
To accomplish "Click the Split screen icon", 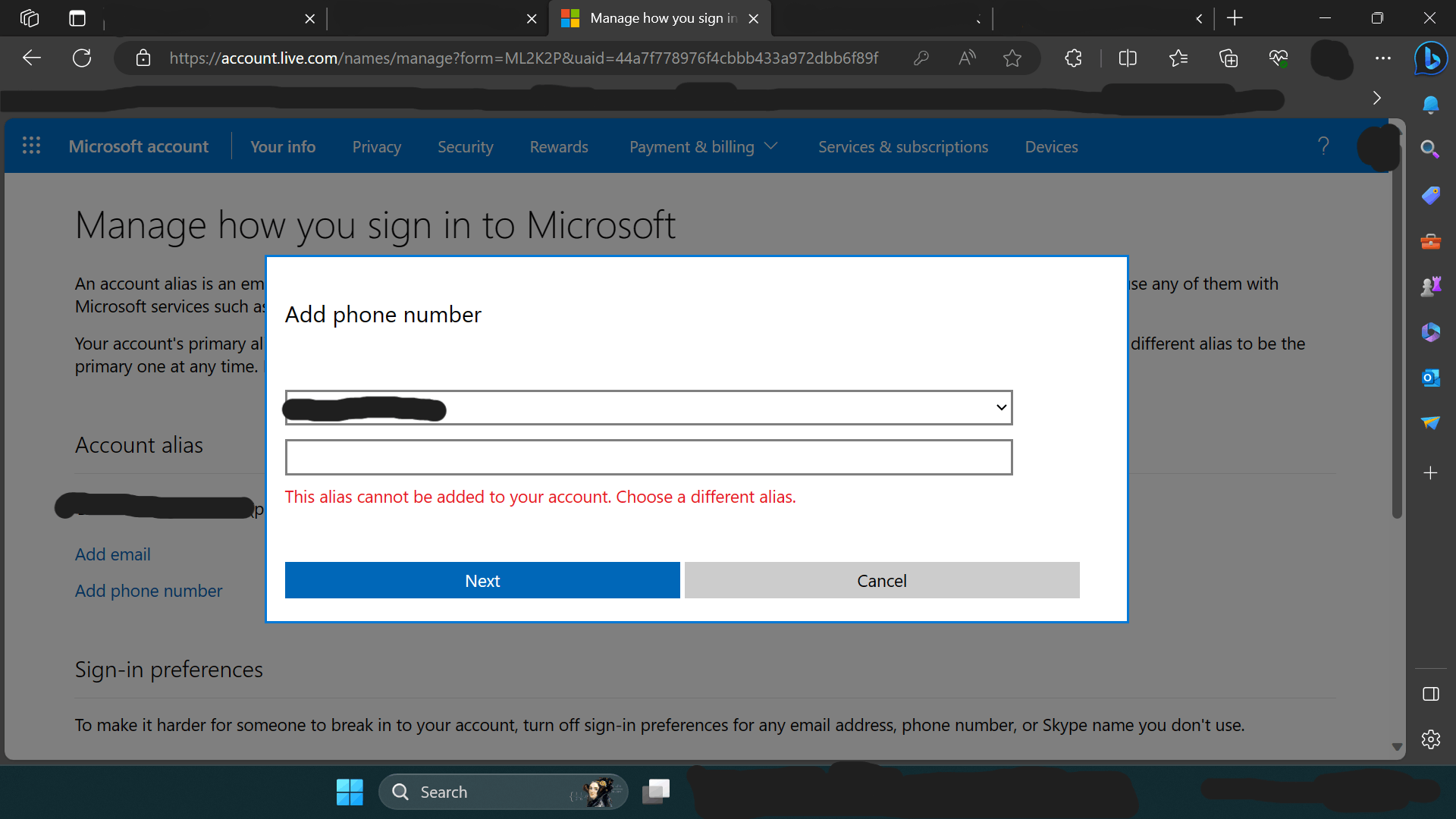I will point(1128,58).
